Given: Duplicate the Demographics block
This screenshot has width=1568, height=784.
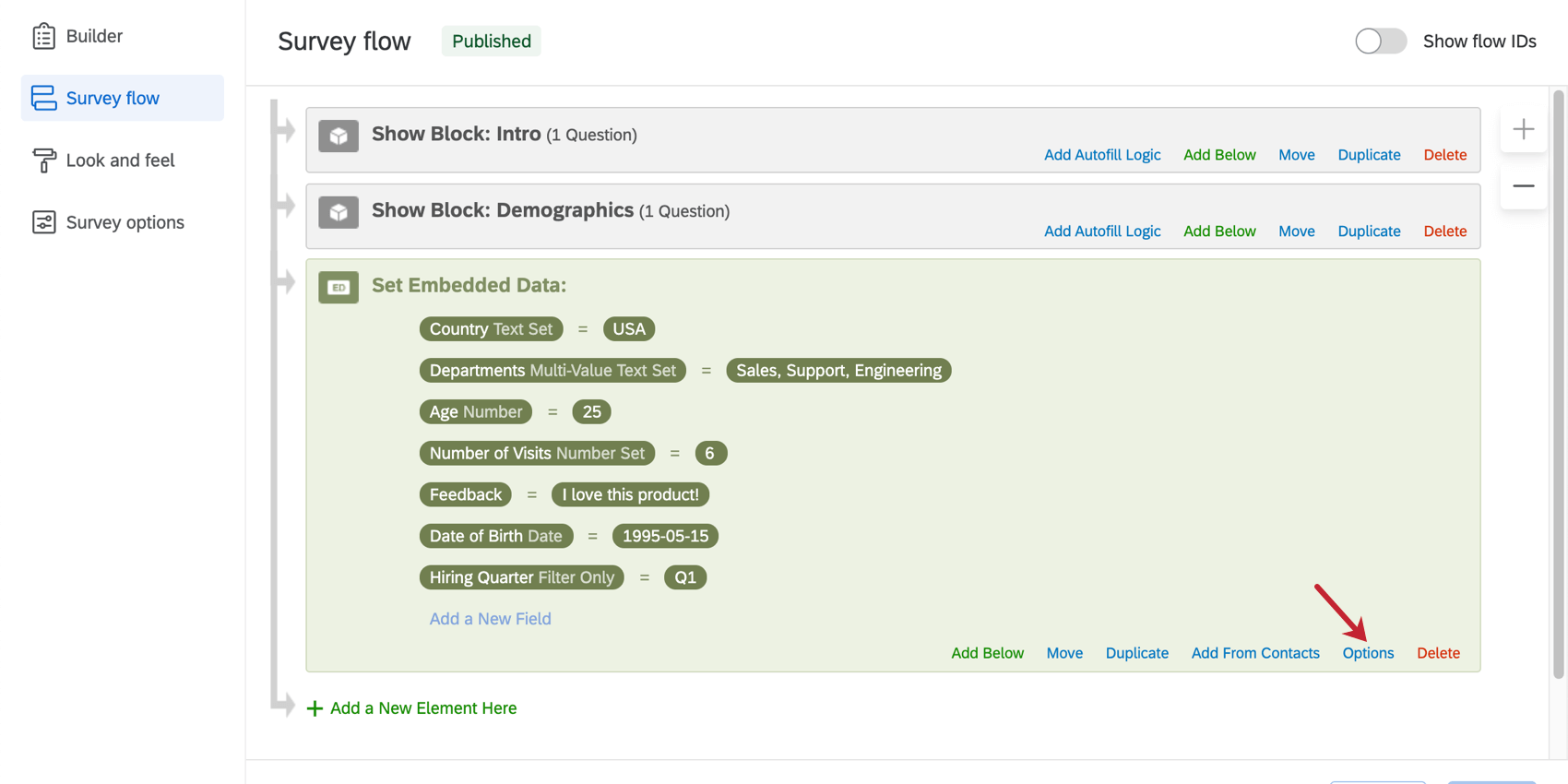Looking at the screenshot, I should point(1369,232).
